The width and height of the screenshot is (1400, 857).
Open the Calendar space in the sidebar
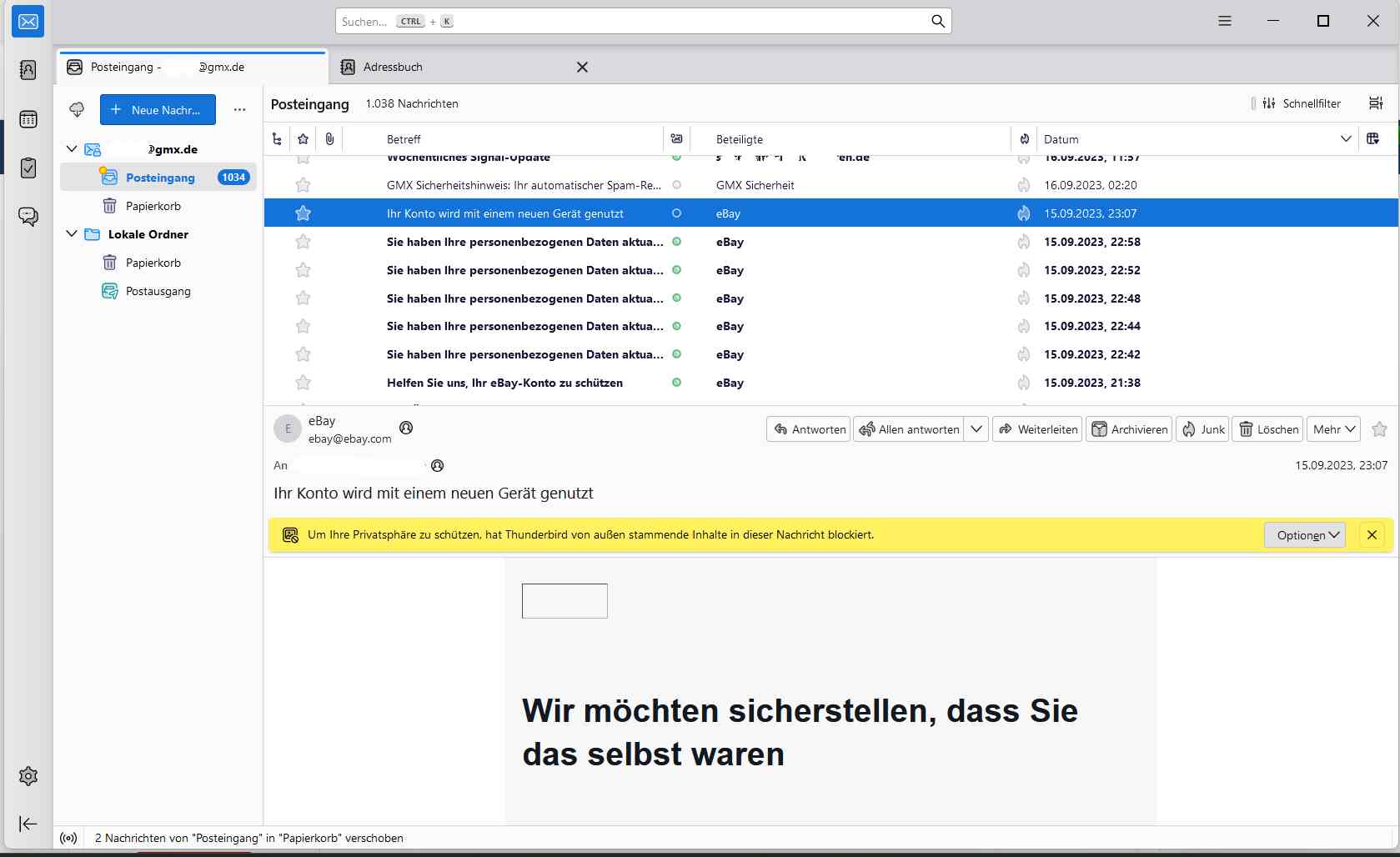click(28, 119)
